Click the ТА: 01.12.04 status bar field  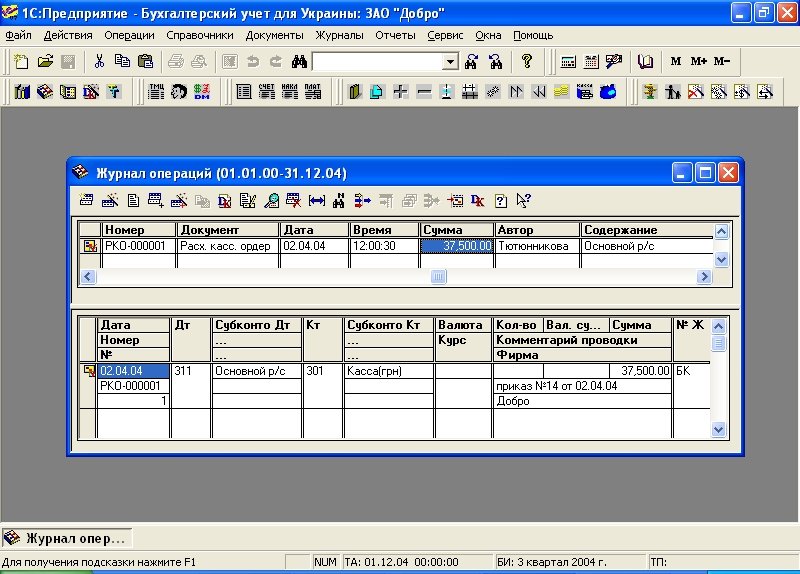pyautogui.click(x=417, y=562)
